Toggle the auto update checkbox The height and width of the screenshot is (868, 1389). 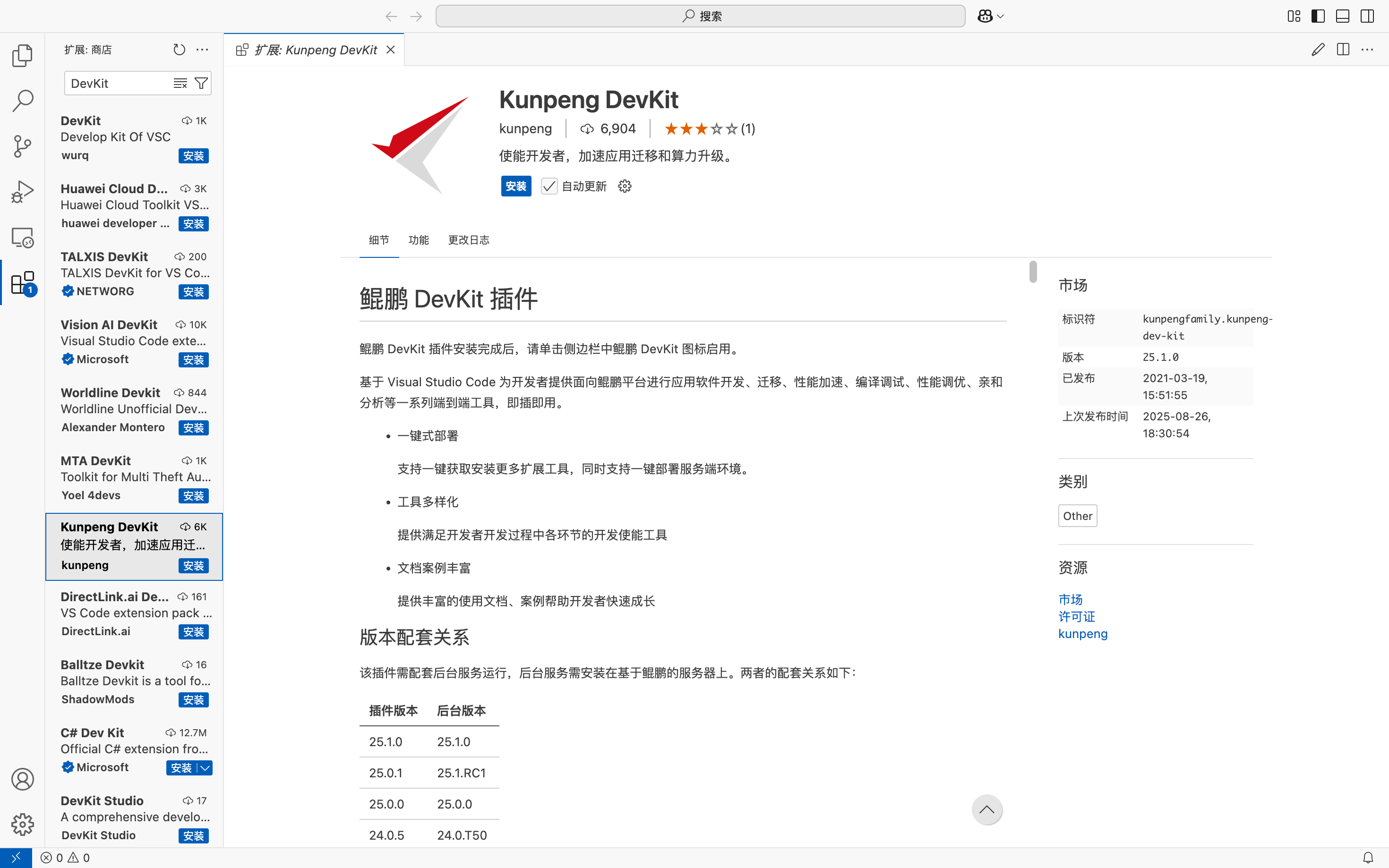pos(549,187)
